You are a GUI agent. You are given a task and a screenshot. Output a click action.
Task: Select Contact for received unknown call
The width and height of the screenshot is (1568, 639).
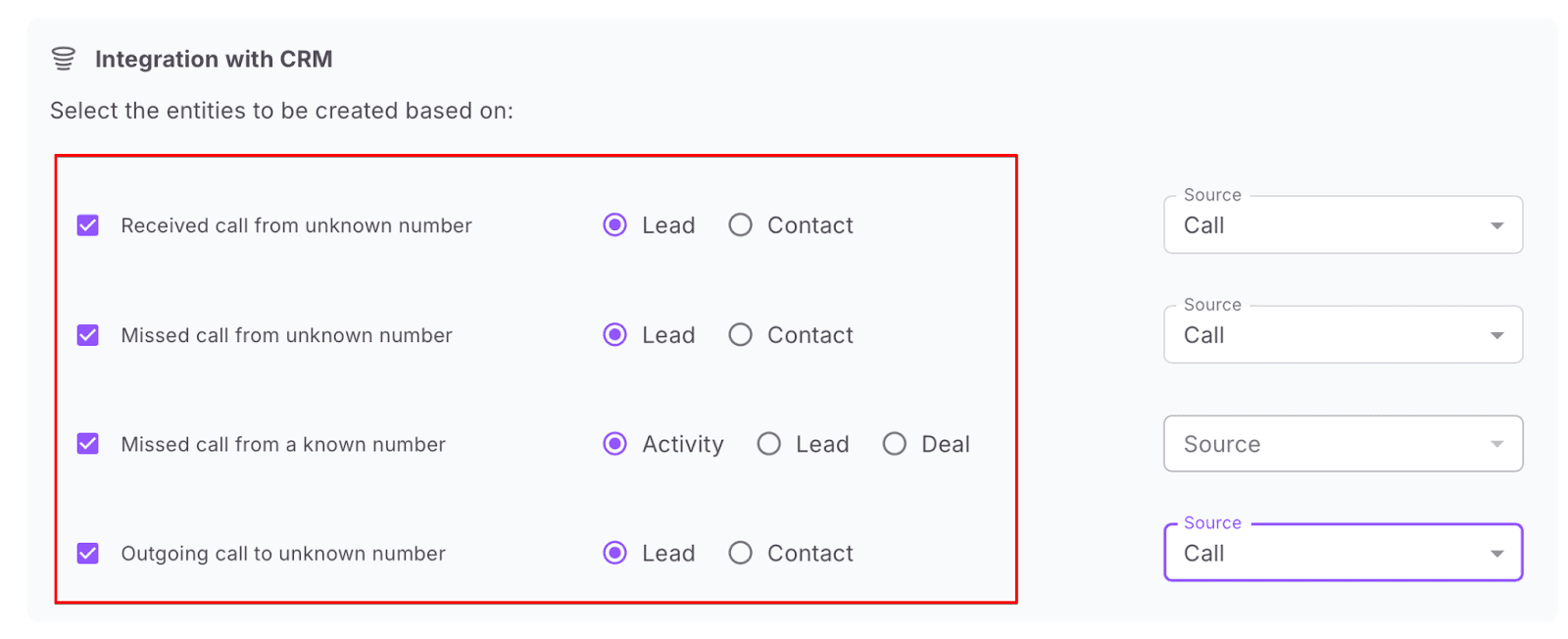pyautogui.click(x=741, y=225)
